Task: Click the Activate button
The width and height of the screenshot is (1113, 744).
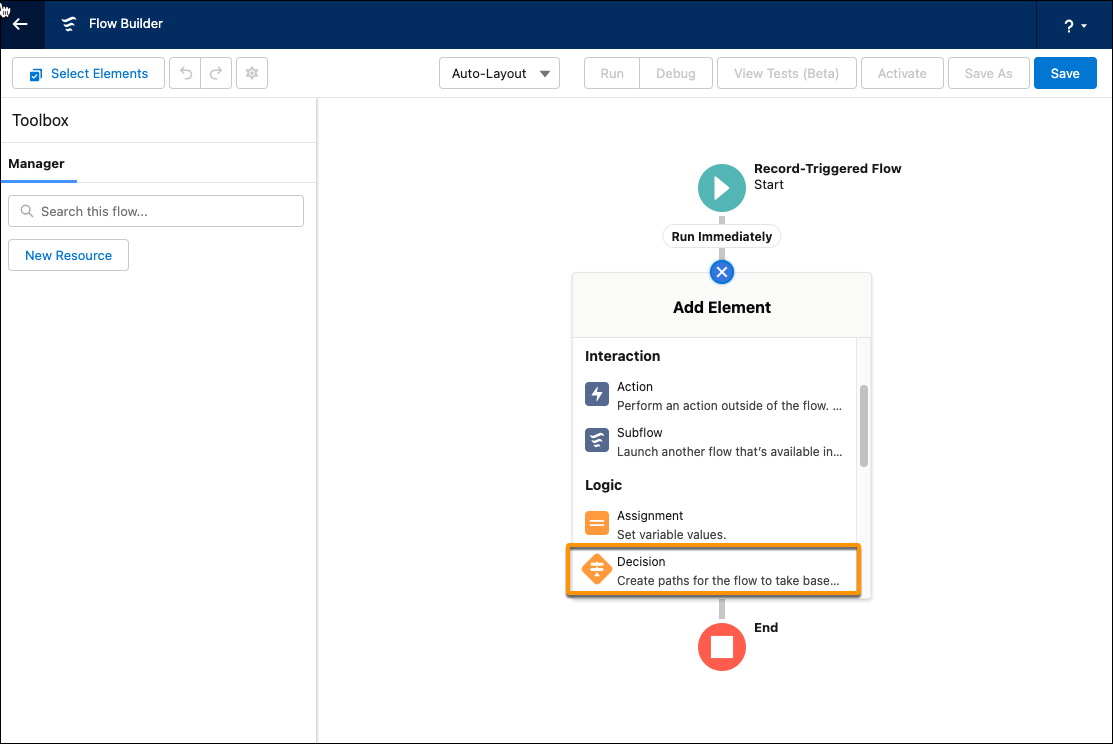Action: pyautogui.click(x=902, y=73)
